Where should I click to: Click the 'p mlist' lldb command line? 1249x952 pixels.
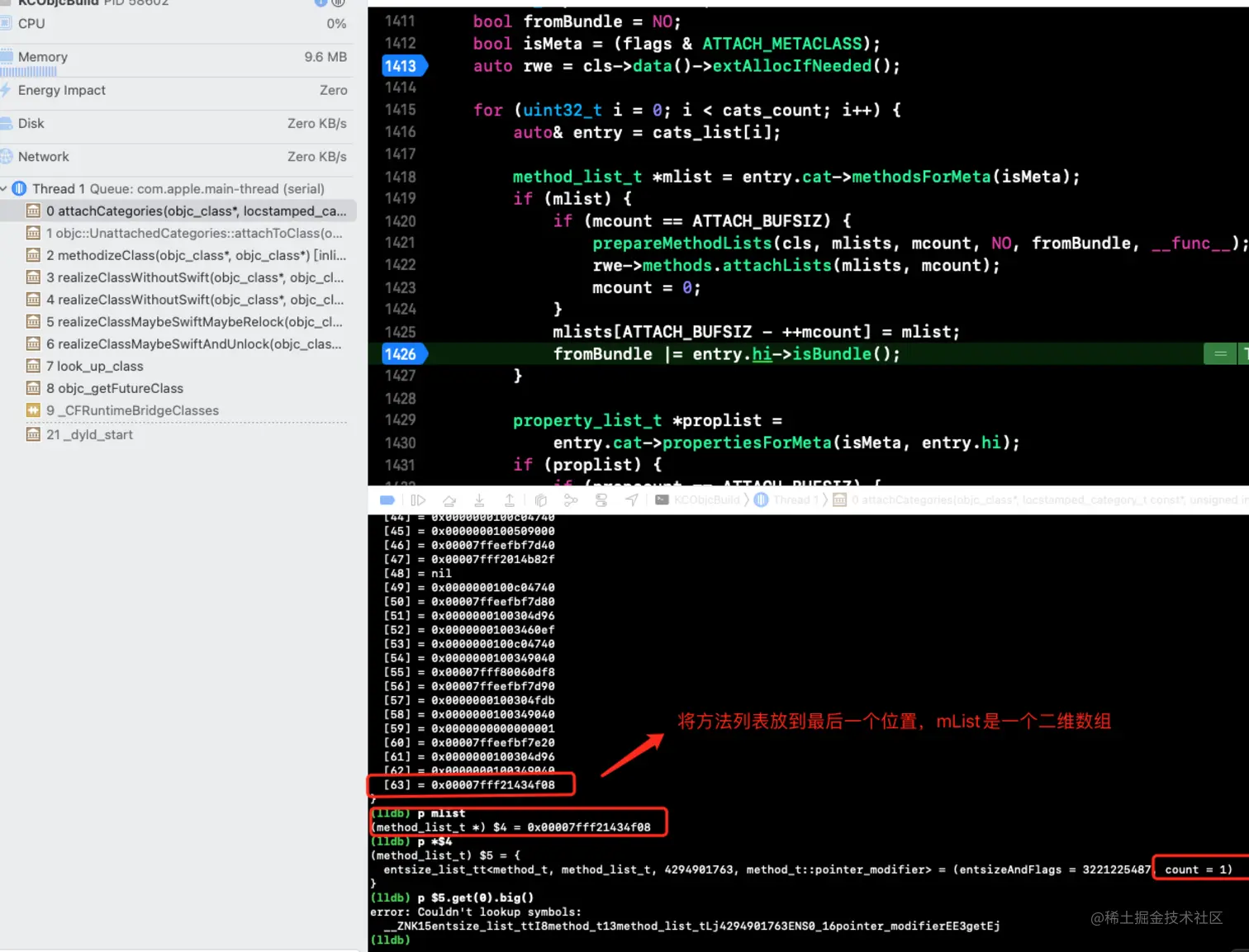tap(418, 813)
